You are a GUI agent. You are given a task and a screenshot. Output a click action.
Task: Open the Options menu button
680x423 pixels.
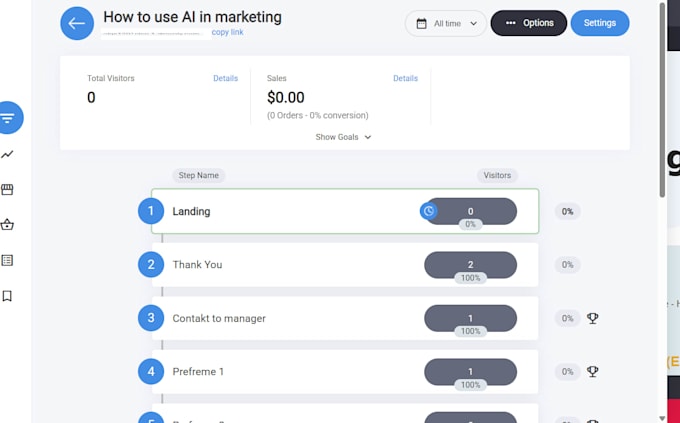click(x=529, y=23)
